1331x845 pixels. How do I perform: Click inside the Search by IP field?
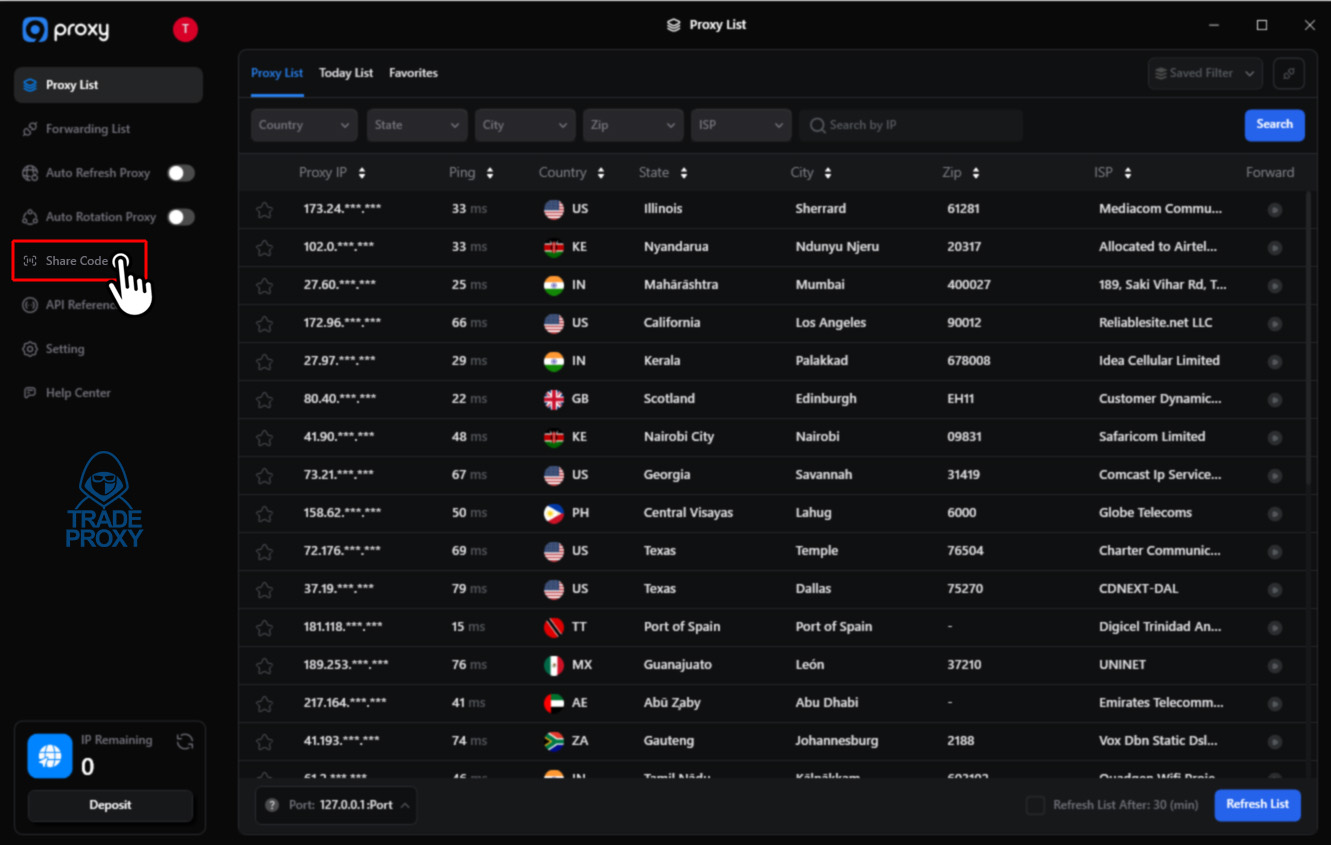tap(910, 124)
